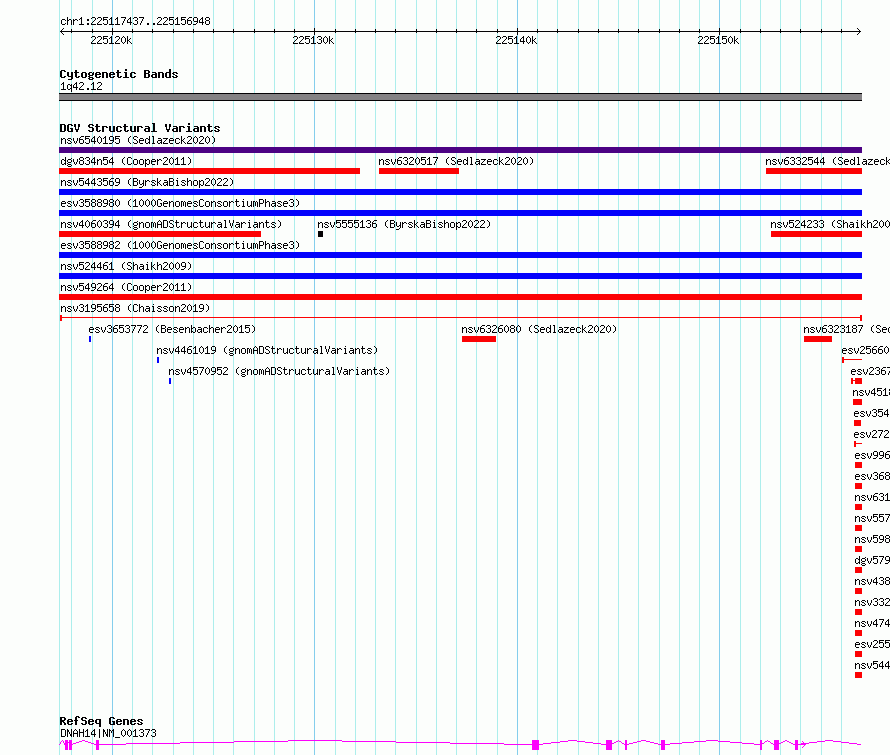Open variant nsv3195658 (Chaisson2019) label
890x755 pixels.
tap(135, 308)
